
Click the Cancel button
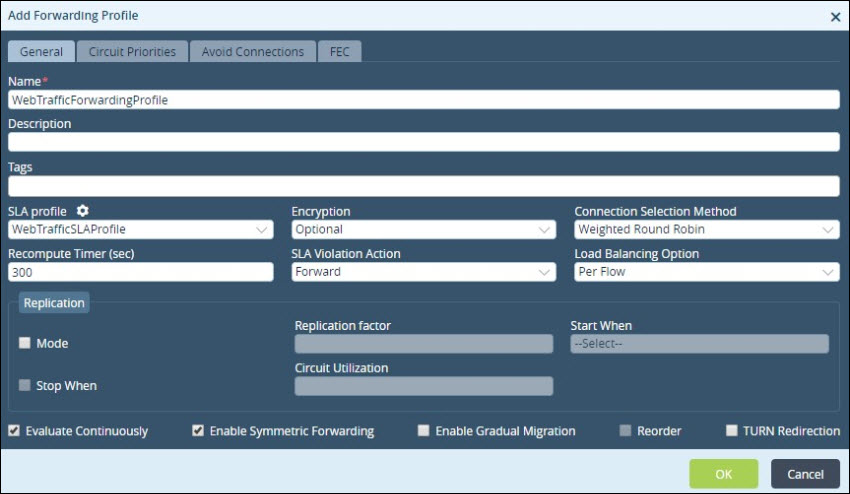[x=806, y=474]
